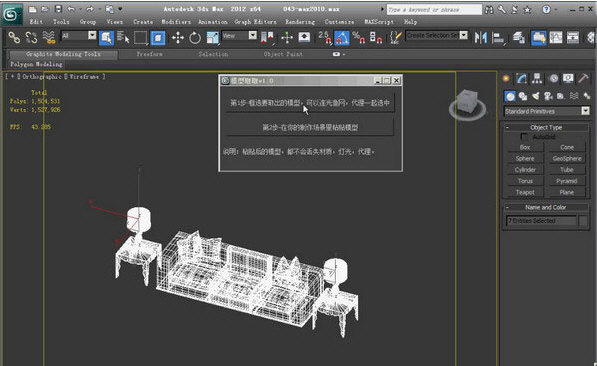Screen dimensions: 597x366
Task: Expand the quick access toolbar customize arrow
Action: (x=120, y=9)
